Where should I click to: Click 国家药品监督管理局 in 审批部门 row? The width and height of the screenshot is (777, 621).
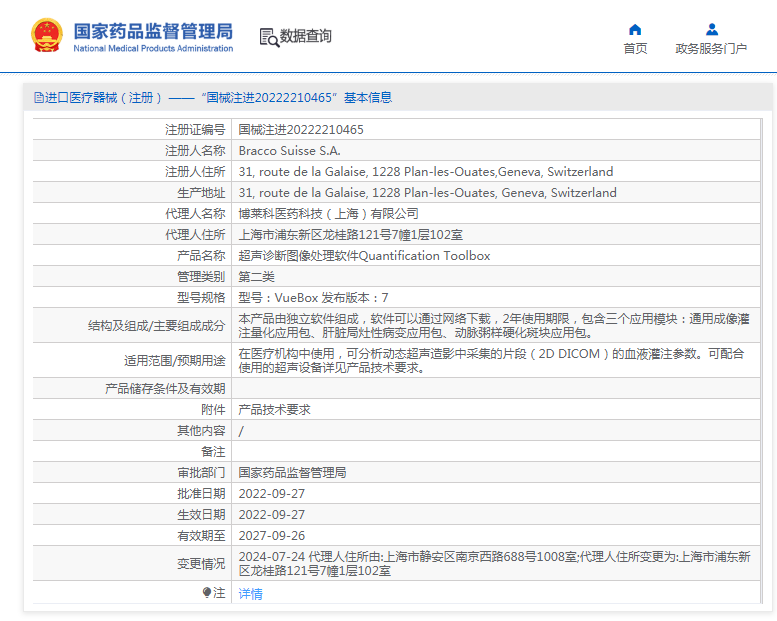292,473
